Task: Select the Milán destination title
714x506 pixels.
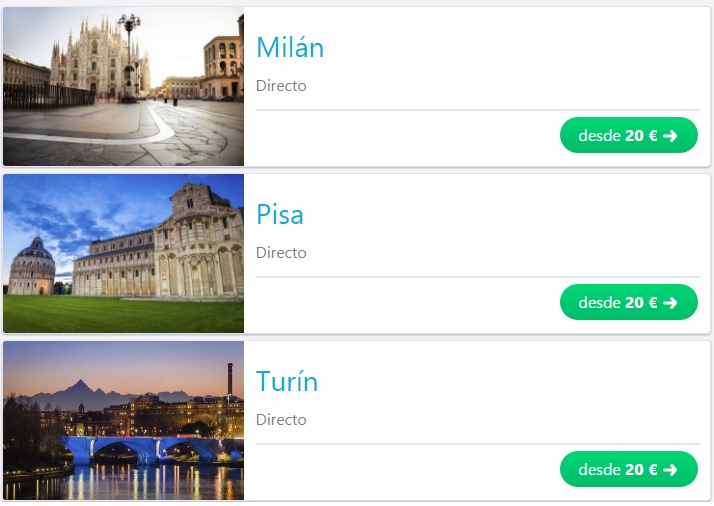Action: pos(290,47)
